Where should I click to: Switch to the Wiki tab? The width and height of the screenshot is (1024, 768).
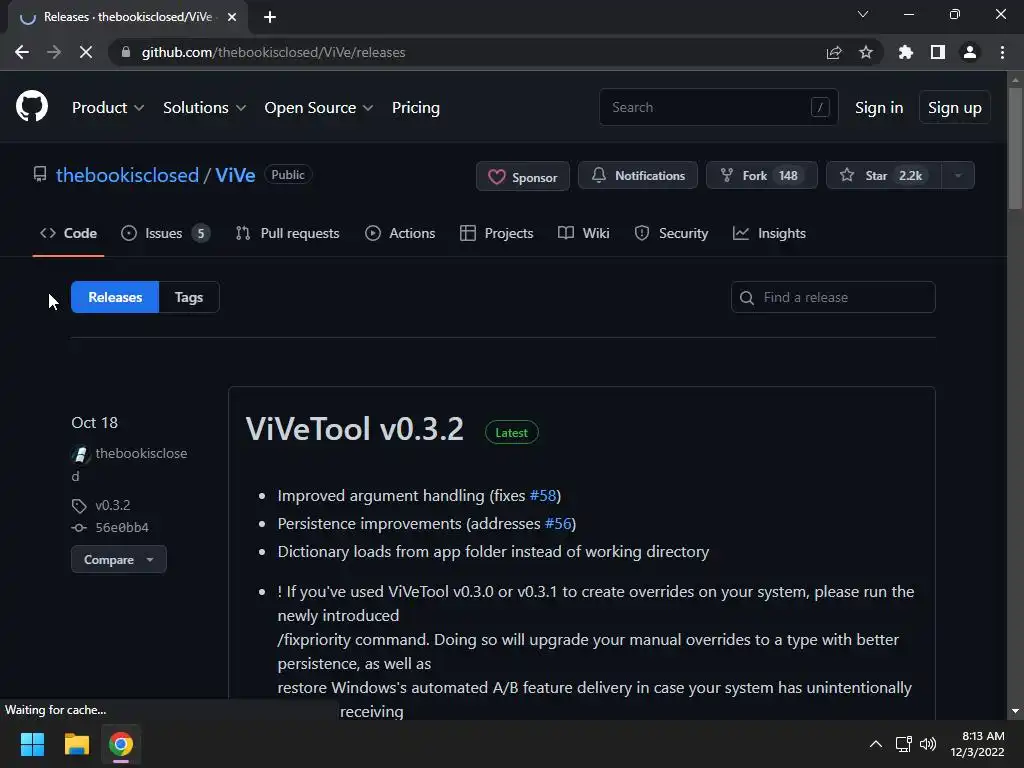point(584,233)
